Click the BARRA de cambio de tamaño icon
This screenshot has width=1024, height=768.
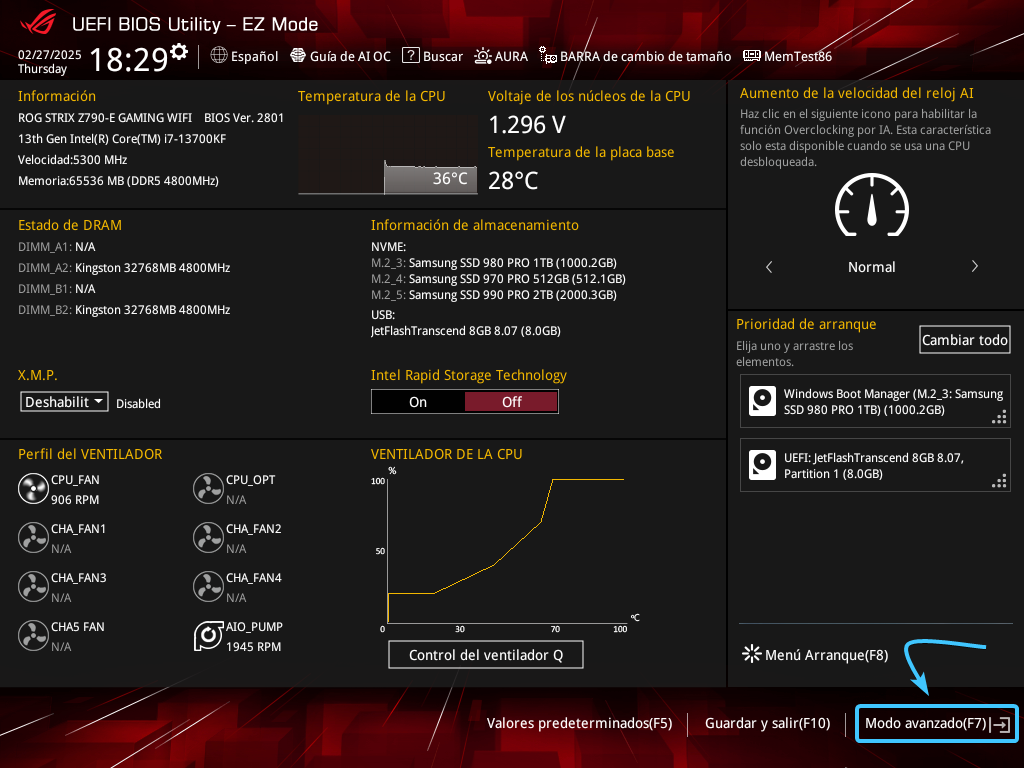click(547, 56)
